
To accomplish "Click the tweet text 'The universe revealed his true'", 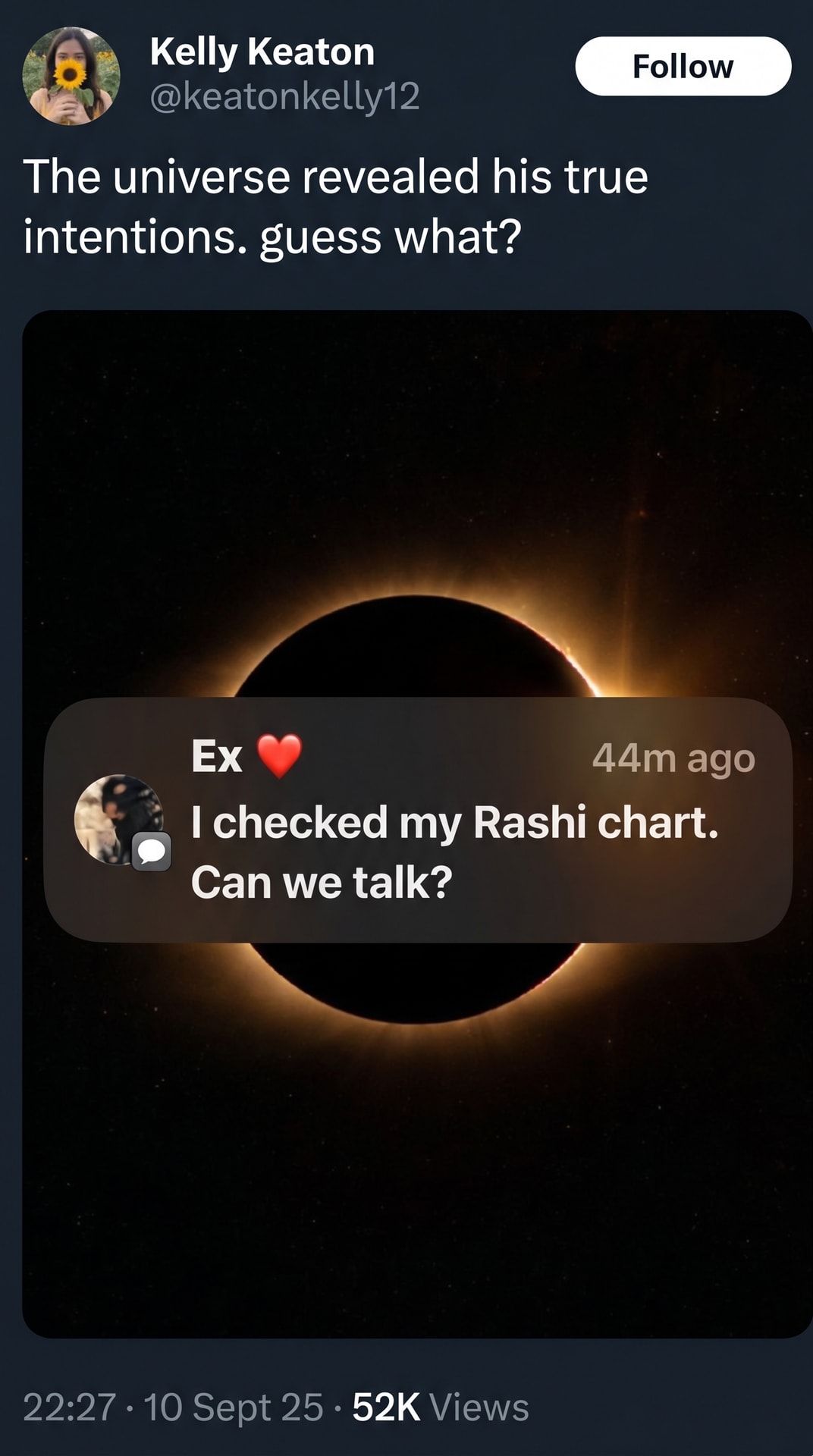I will (336, 177).
